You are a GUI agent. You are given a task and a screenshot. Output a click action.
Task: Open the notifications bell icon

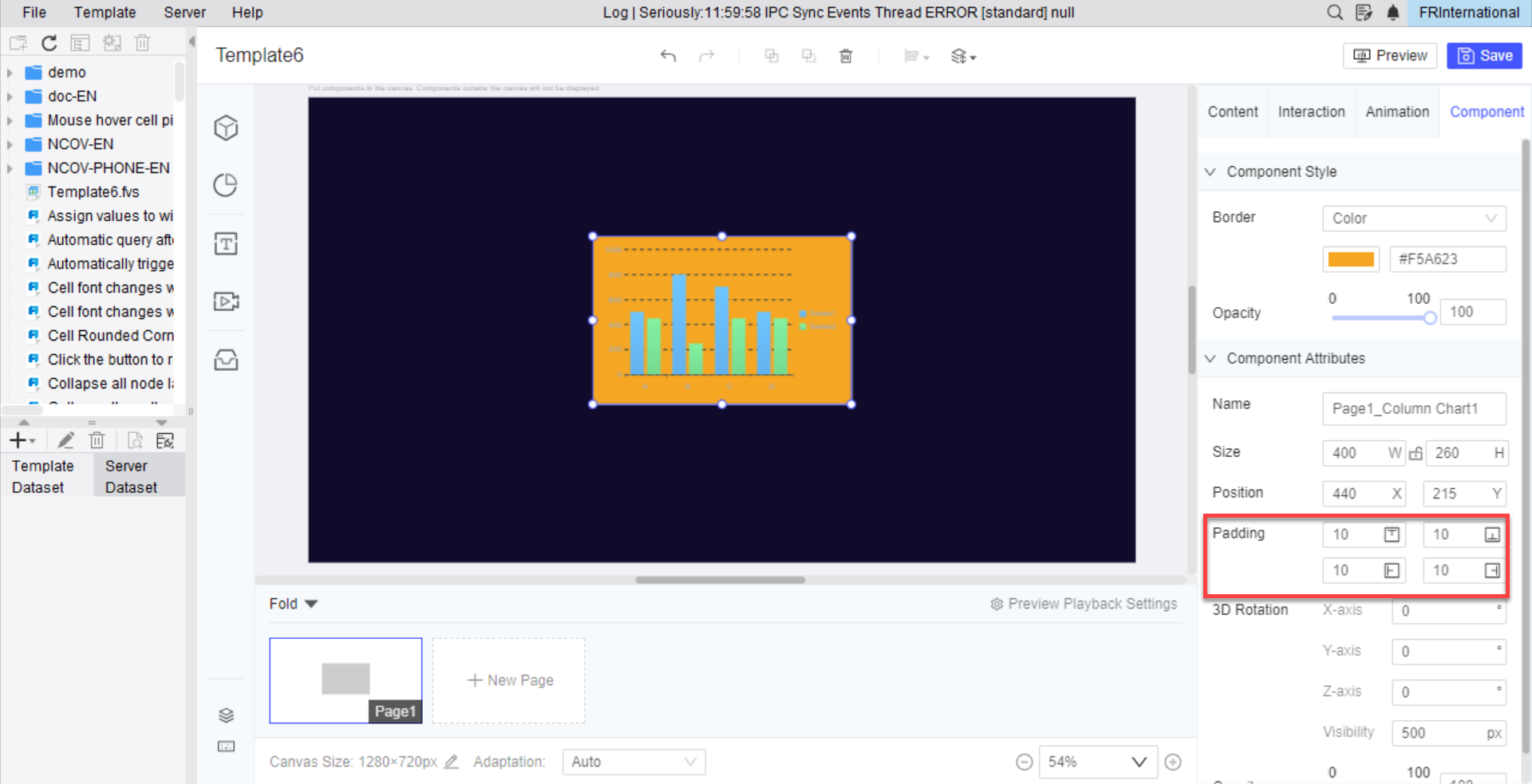1393,12
